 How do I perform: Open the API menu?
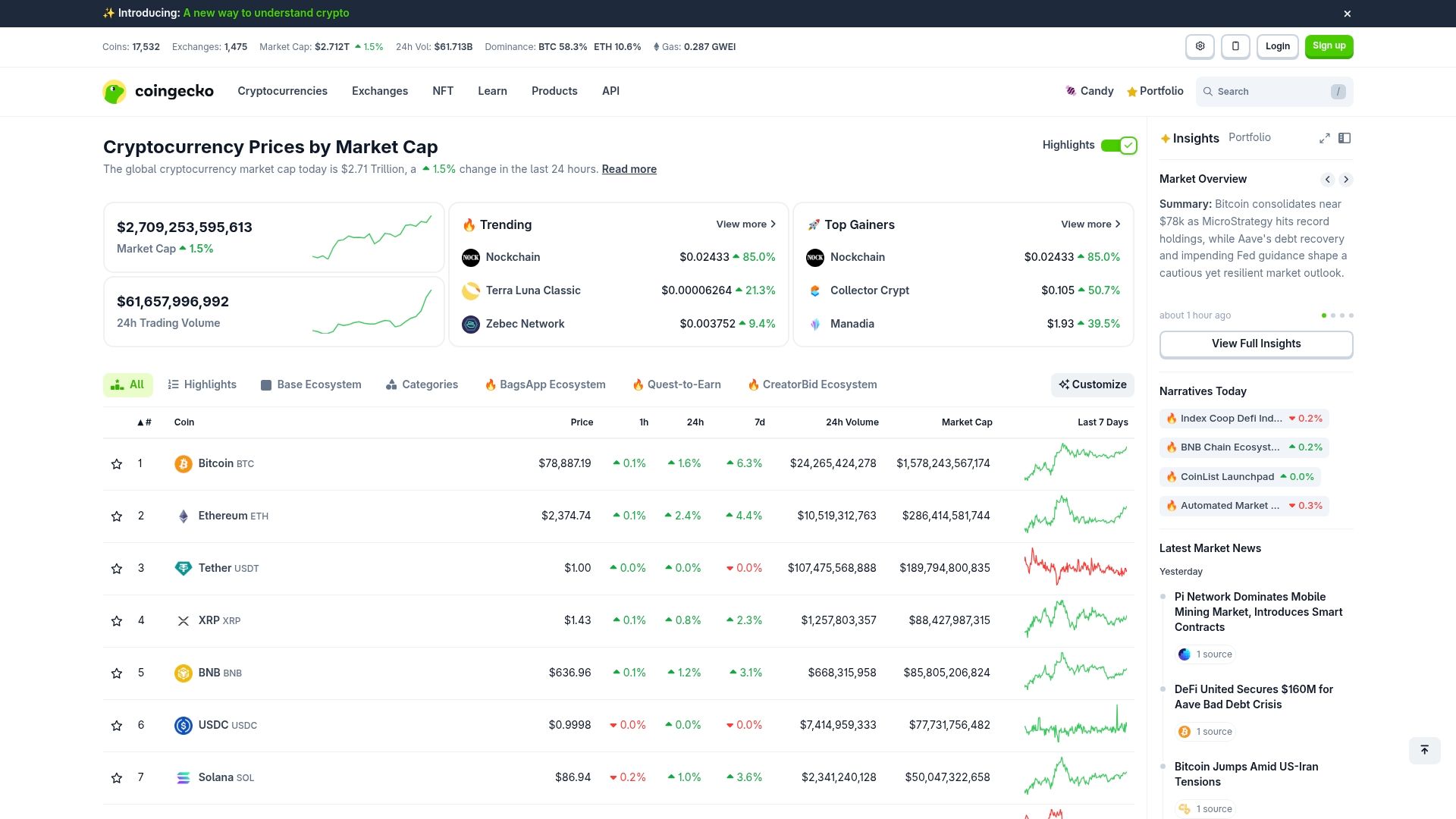pos(610,91)
